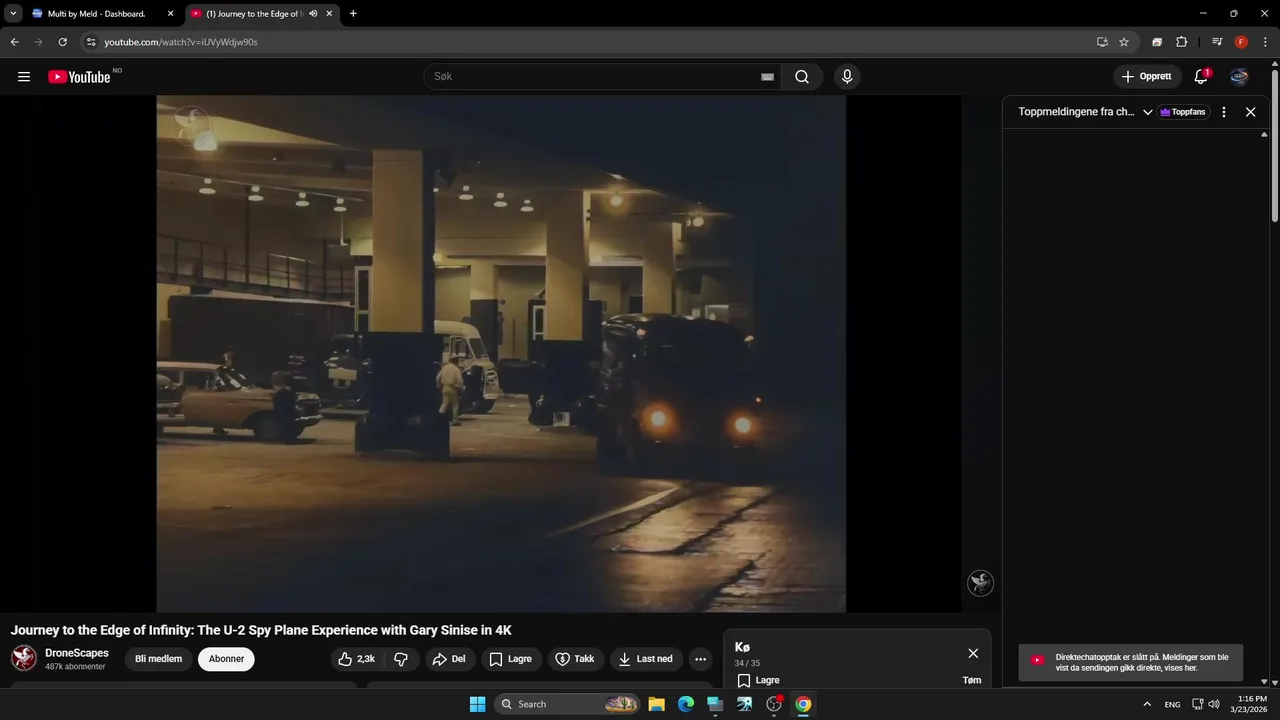Save the queue using Lagre in Kø panel
This screenshot has width=1280, height=720.
coord(758,680)
